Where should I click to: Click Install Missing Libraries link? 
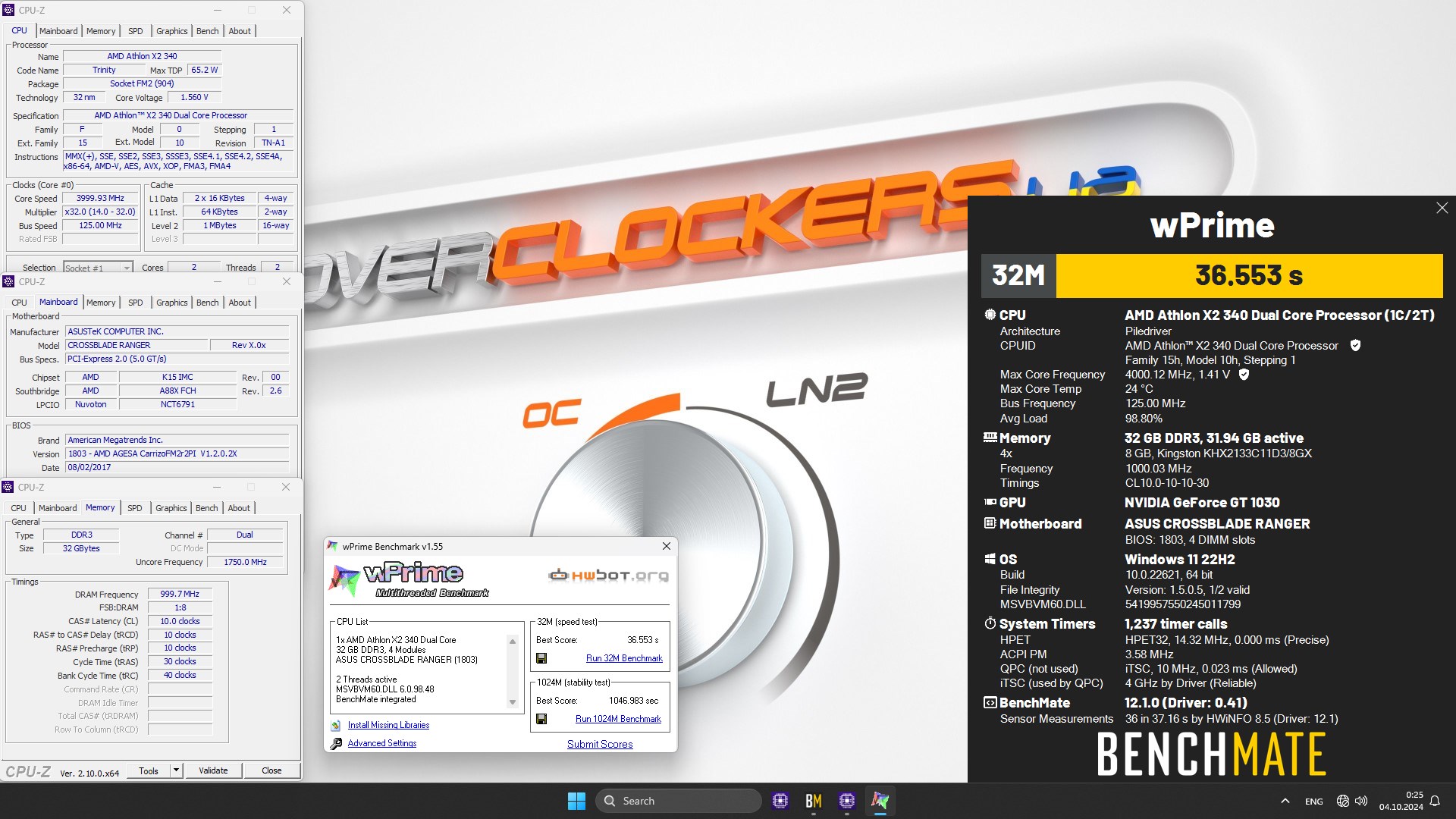click(x=388, y=726)
